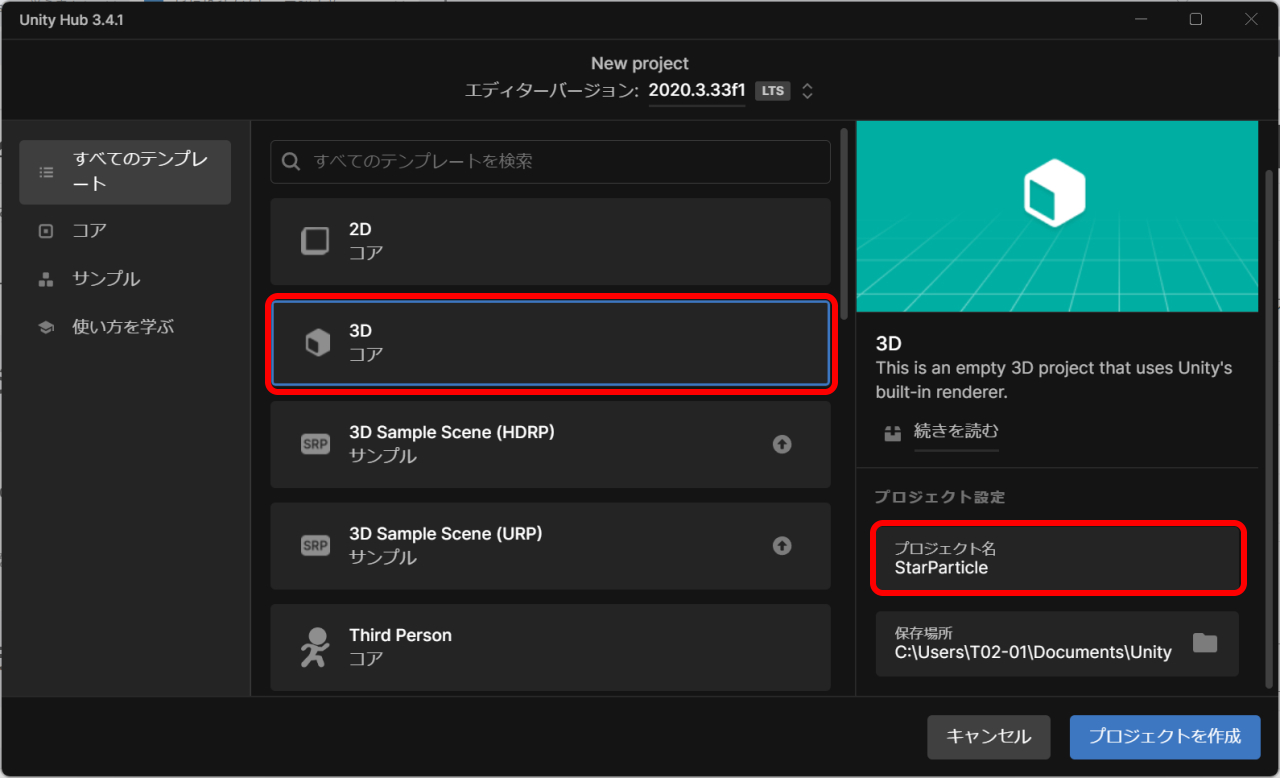Viewport: 1280px width, 778px height.
Task: Download the 3D Sample Scene (URP) template
Action: coord(782,545)
